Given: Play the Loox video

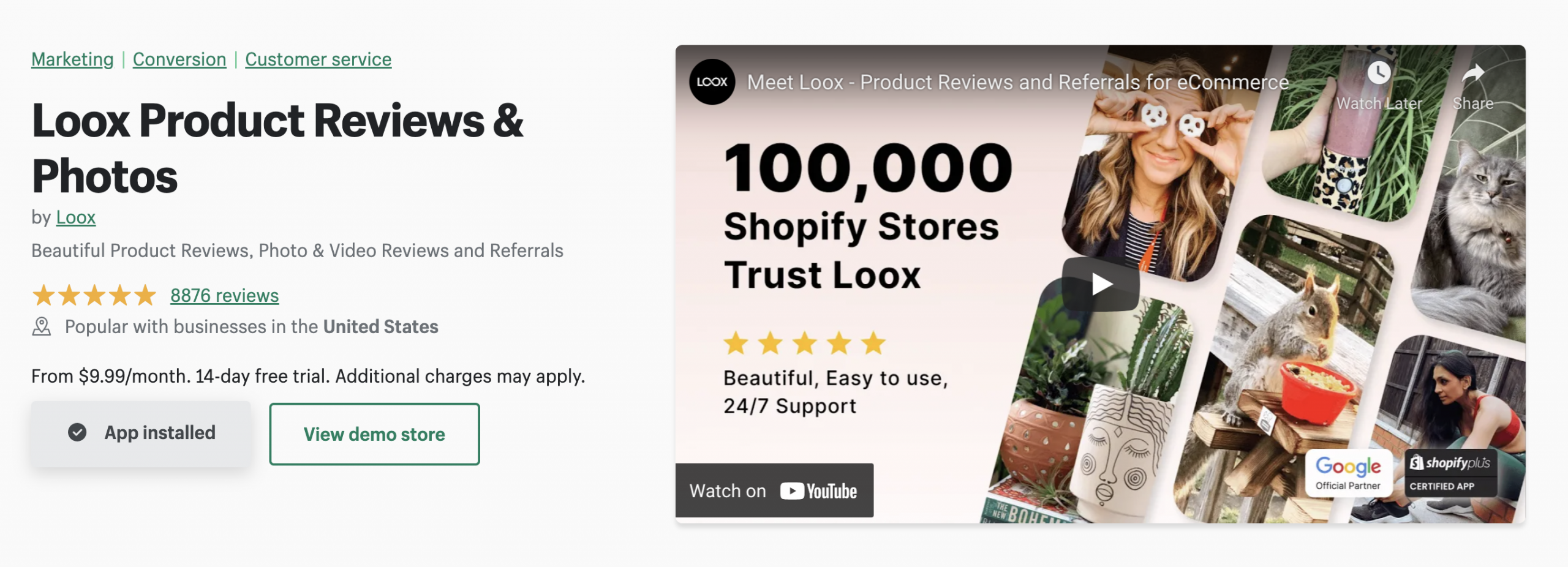Looking at the screenshot, I should point(1101,284).
